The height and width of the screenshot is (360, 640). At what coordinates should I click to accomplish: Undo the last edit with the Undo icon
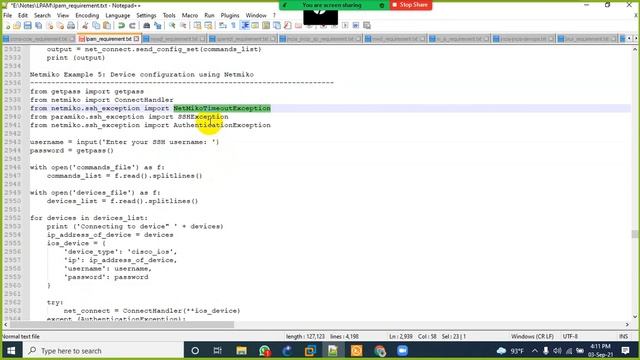point(121,26)
